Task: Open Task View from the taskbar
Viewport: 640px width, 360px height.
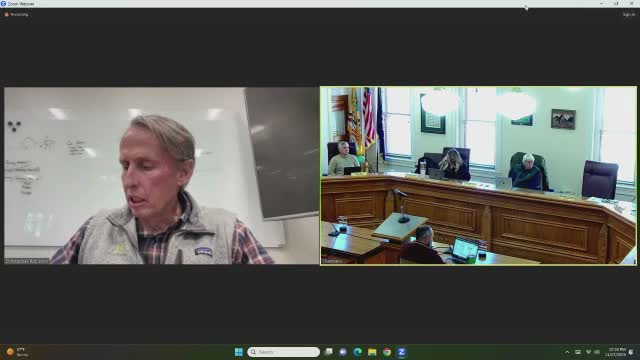Action: tap(329, 352)
